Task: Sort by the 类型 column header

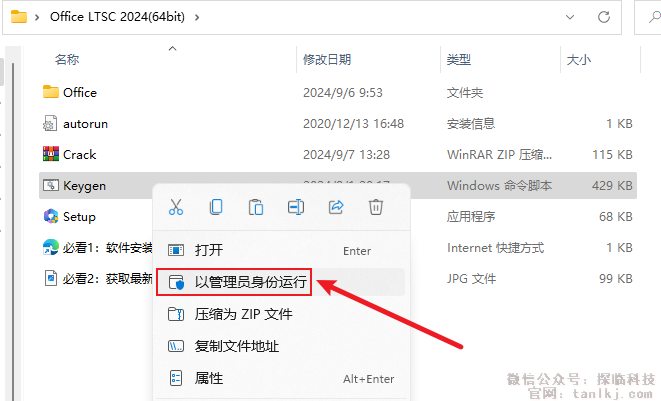Action: (x=459, y=59)
